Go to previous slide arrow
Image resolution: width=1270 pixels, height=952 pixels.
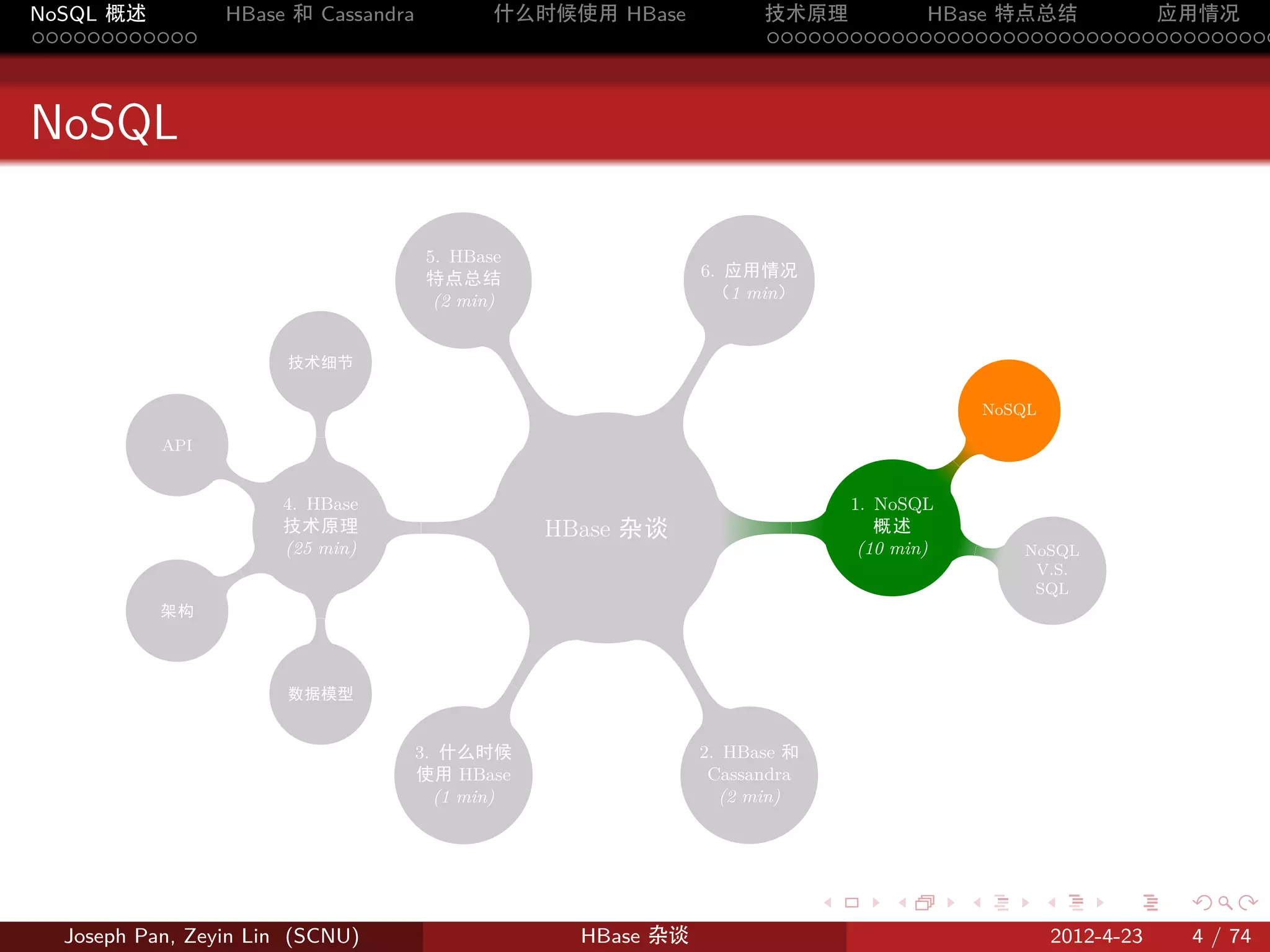pos(828,902)
